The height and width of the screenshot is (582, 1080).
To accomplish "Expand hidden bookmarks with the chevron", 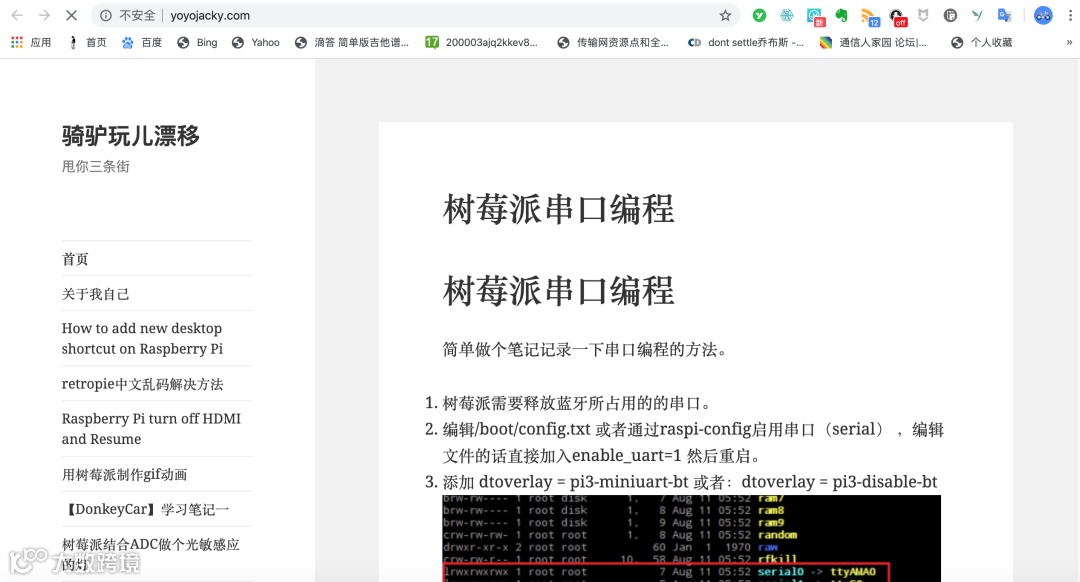I will tap(1069, 42).
